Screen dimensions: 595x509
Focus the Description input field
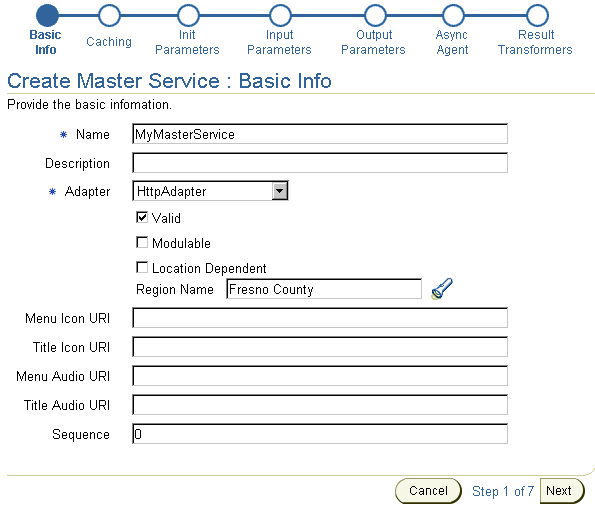[320, 163]
